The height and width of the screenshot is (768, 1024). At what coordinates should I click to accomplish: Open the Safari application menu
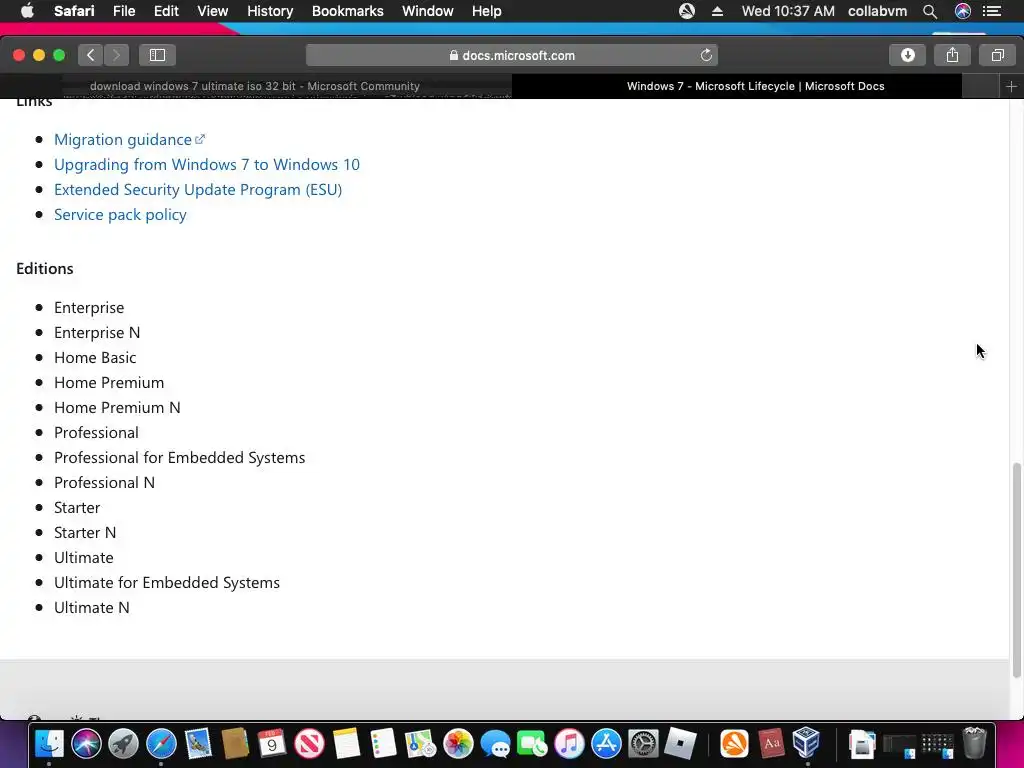point(74,11)
